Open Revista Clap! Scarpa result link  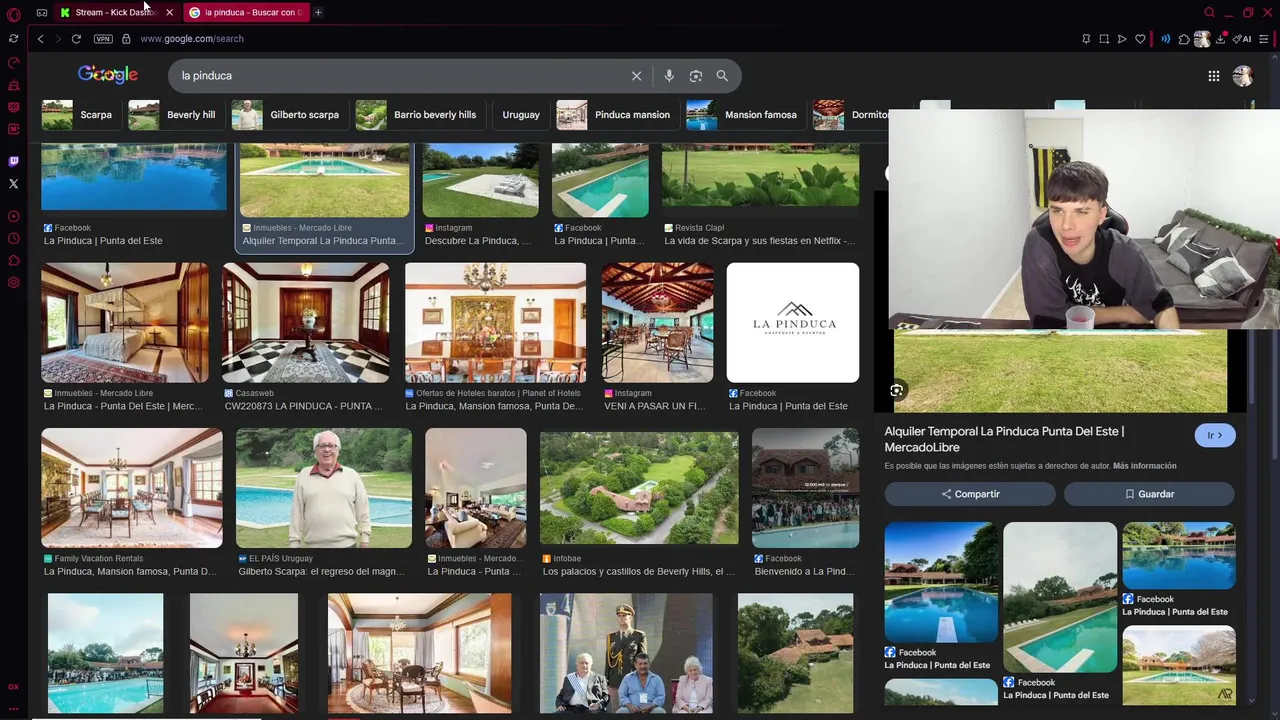tap(759, 241)
